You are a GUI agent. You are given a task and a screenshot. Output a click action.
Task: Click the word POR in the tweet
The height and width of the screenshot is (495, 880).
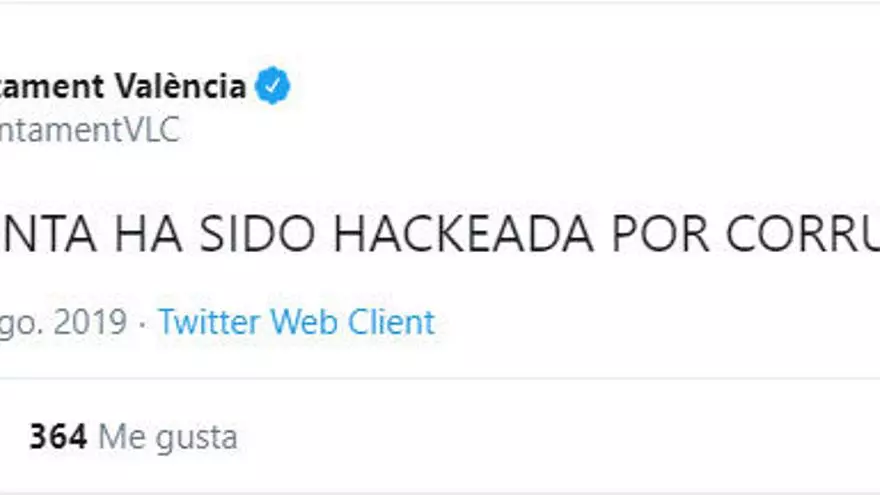click(x=660, y=233)
